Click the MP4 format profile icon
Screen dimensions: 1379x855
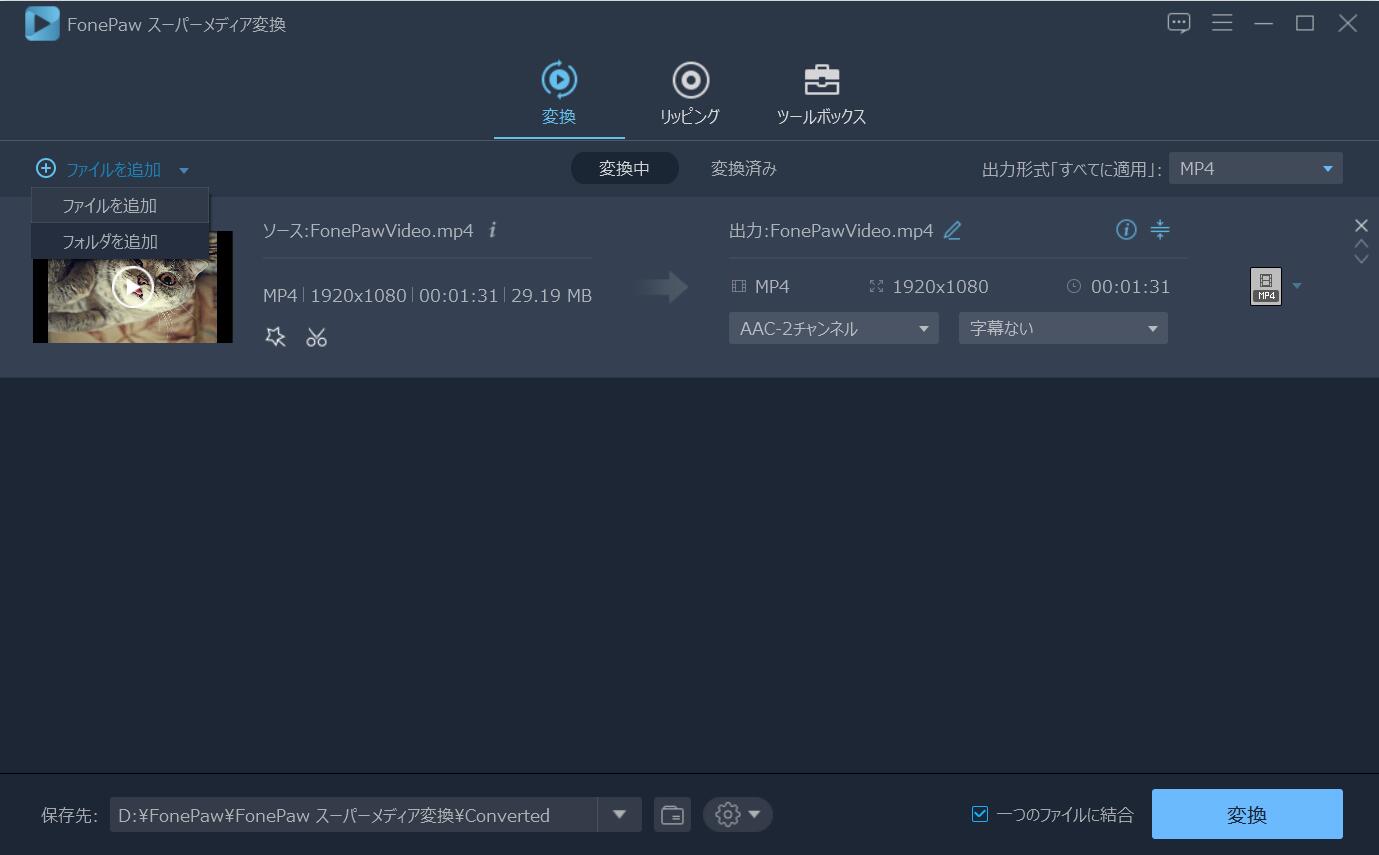(x=1266, y=286)
